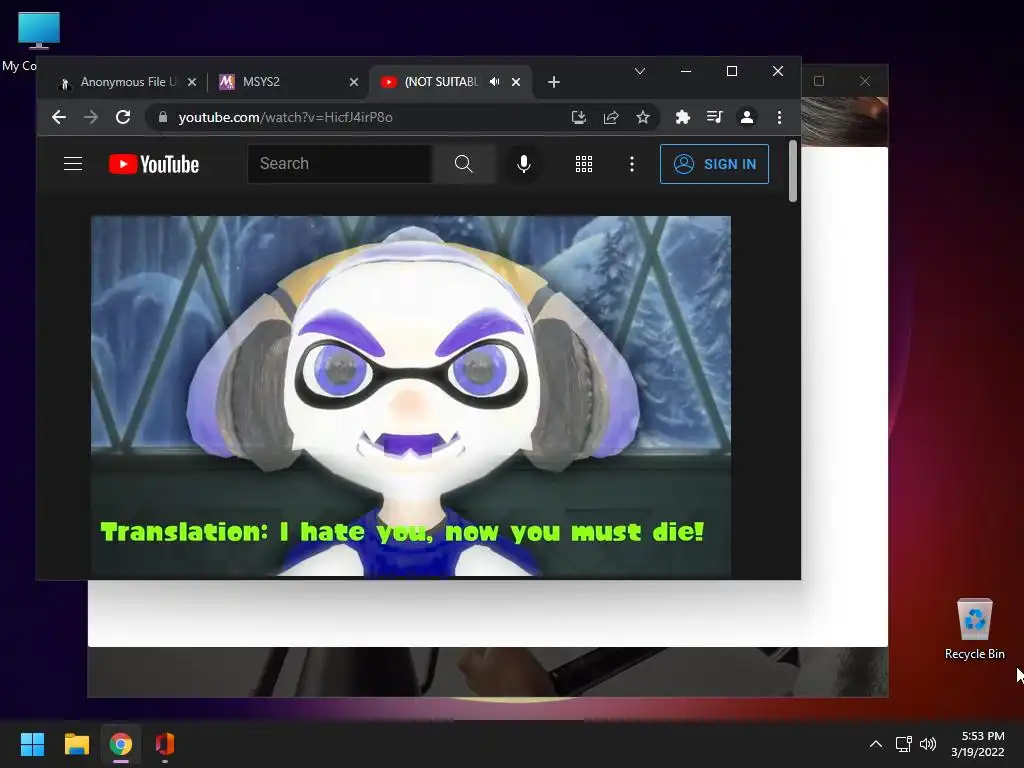Bookmark this page with the star icon
Image resolution: width=1024 pixels, height=768 pixels.
[x=643, y=117]
